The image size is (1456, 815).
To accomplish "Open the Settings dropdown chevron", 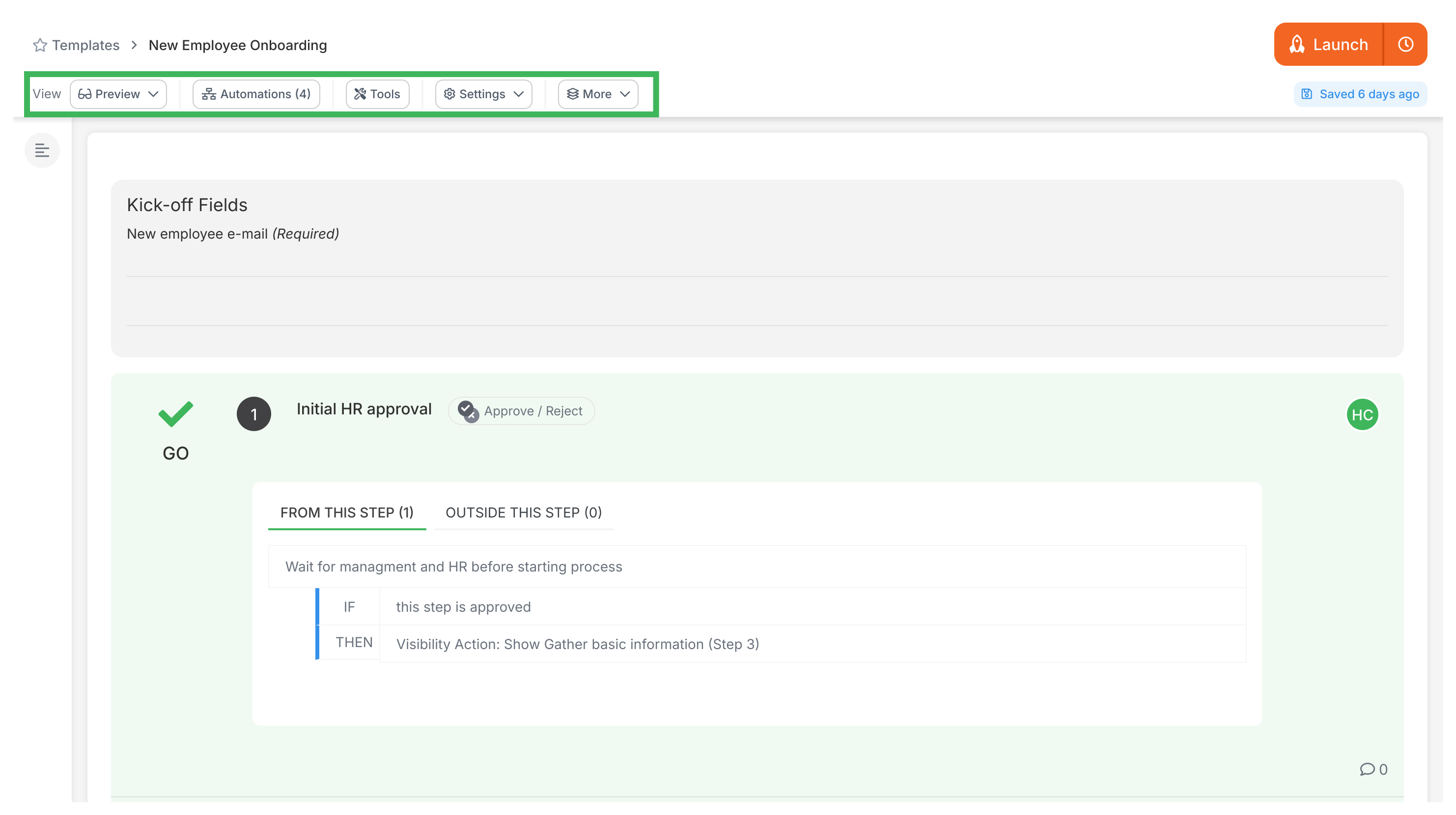I will [x=519, y=94].
